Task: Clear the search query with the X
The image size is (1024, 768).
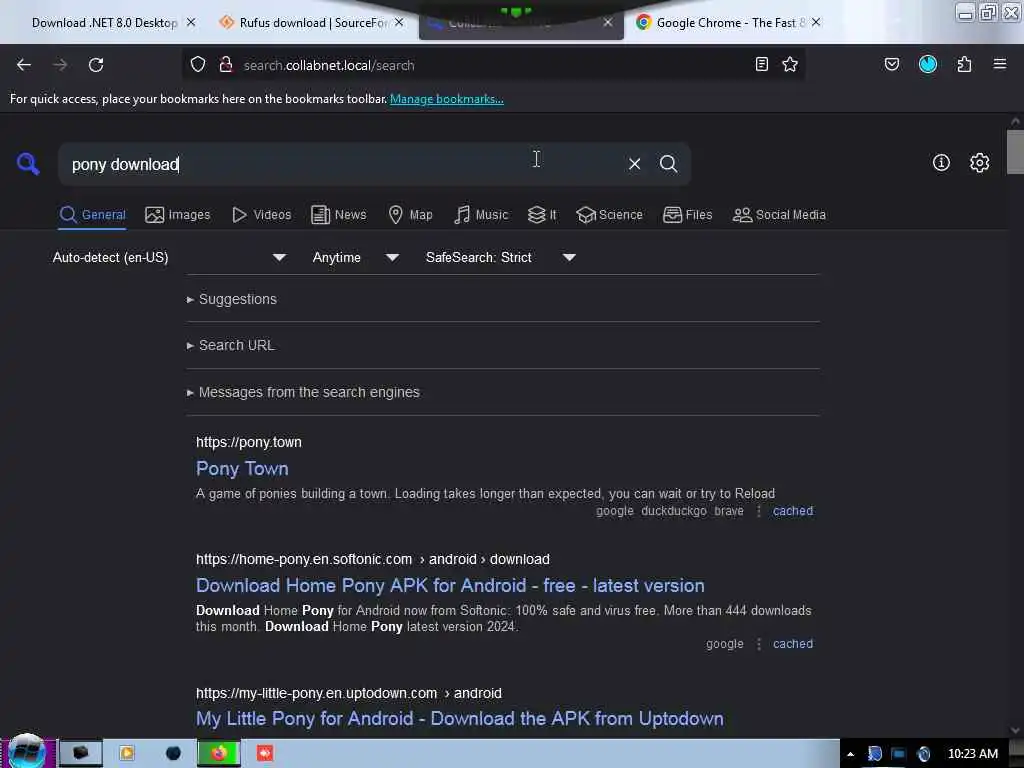Action: pos(634,164)
